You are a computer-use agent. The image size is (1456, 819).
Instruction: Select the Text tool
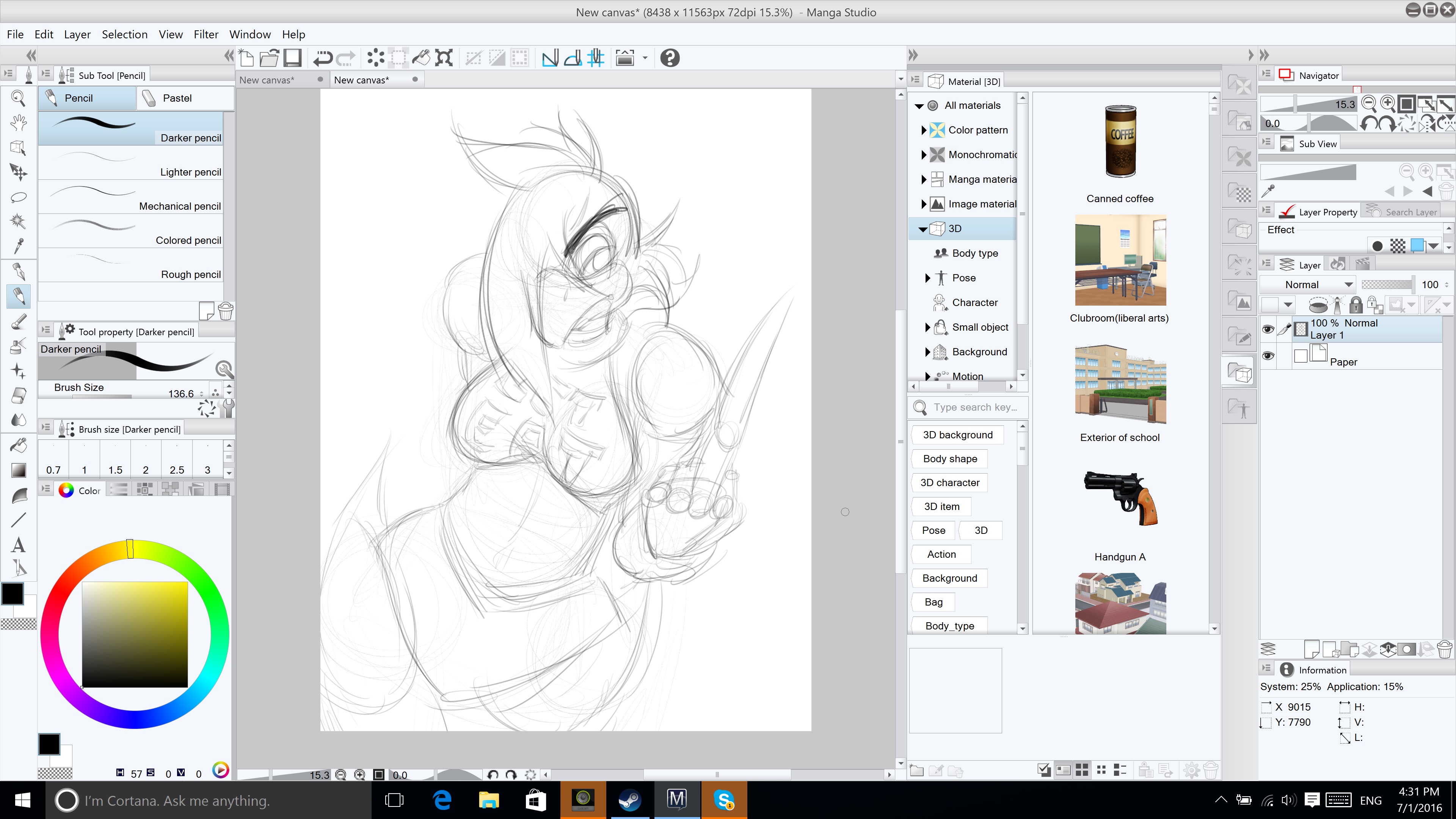pyautogui.click(x=18, y=545)
